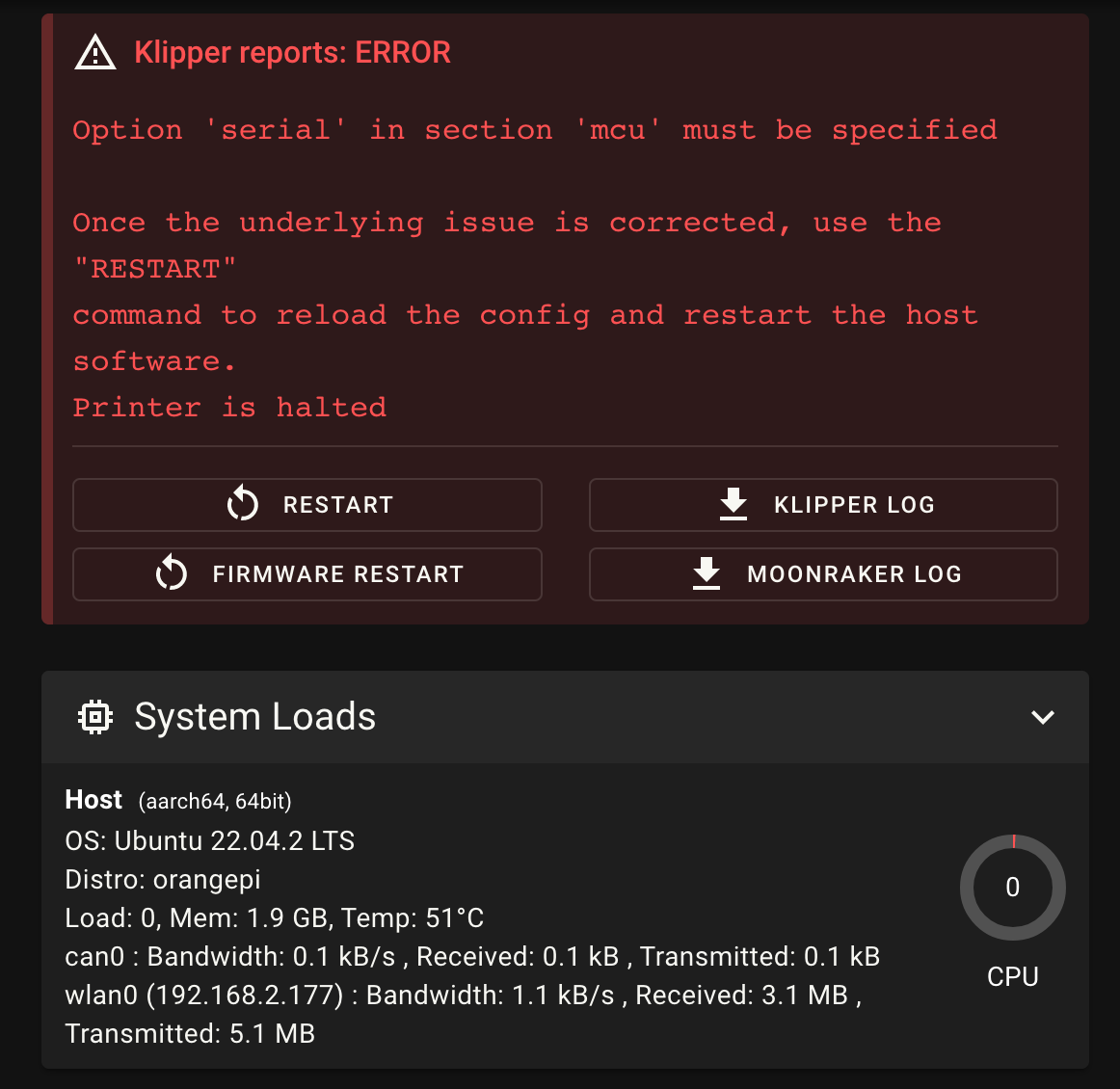Download via the KLIPPER LOG label
This screenshot has width=1120, height=1089.
pos(854,505)
